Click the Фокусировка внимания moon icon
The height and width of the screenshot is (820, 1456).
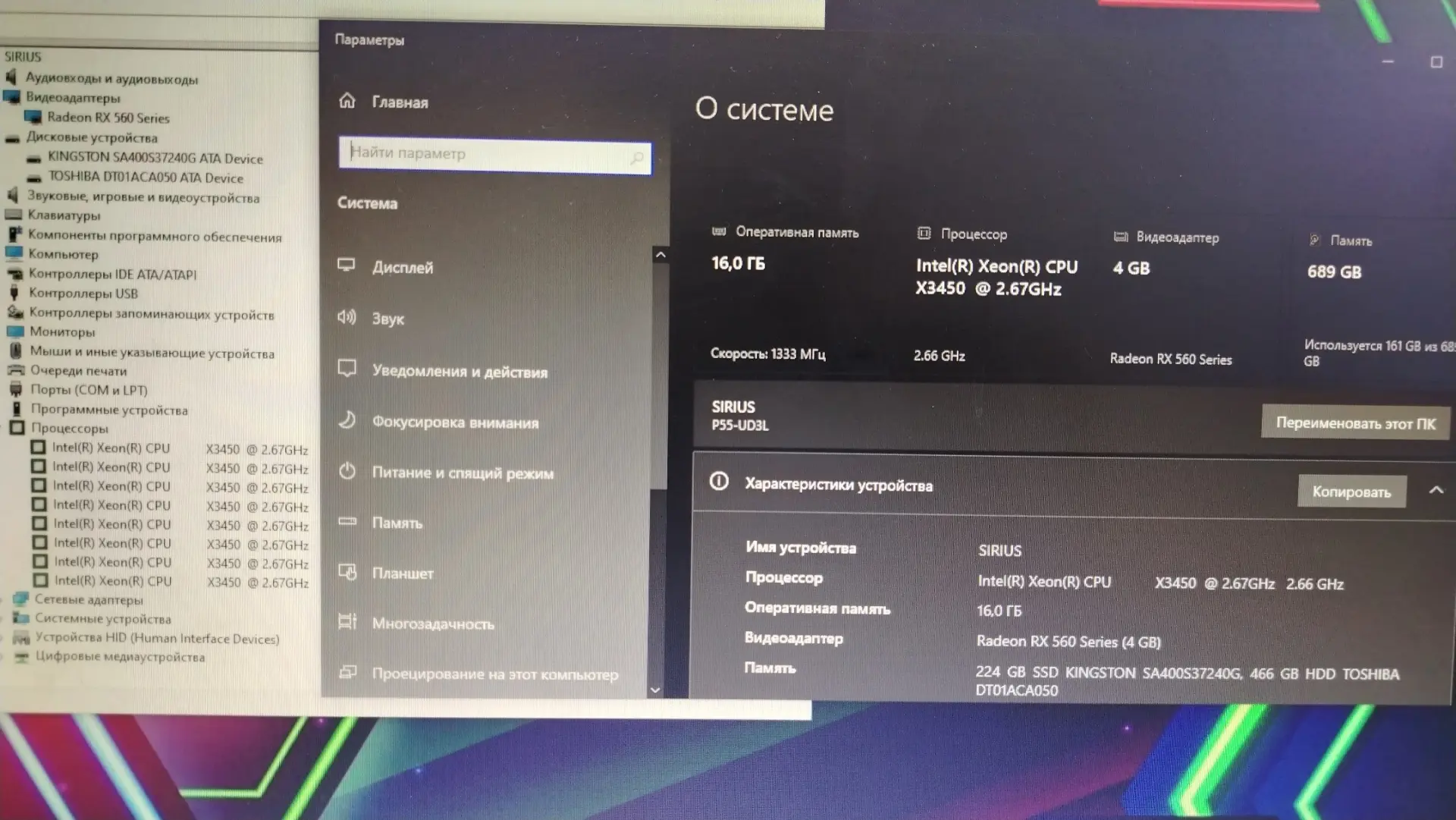[x=347, y=420]
